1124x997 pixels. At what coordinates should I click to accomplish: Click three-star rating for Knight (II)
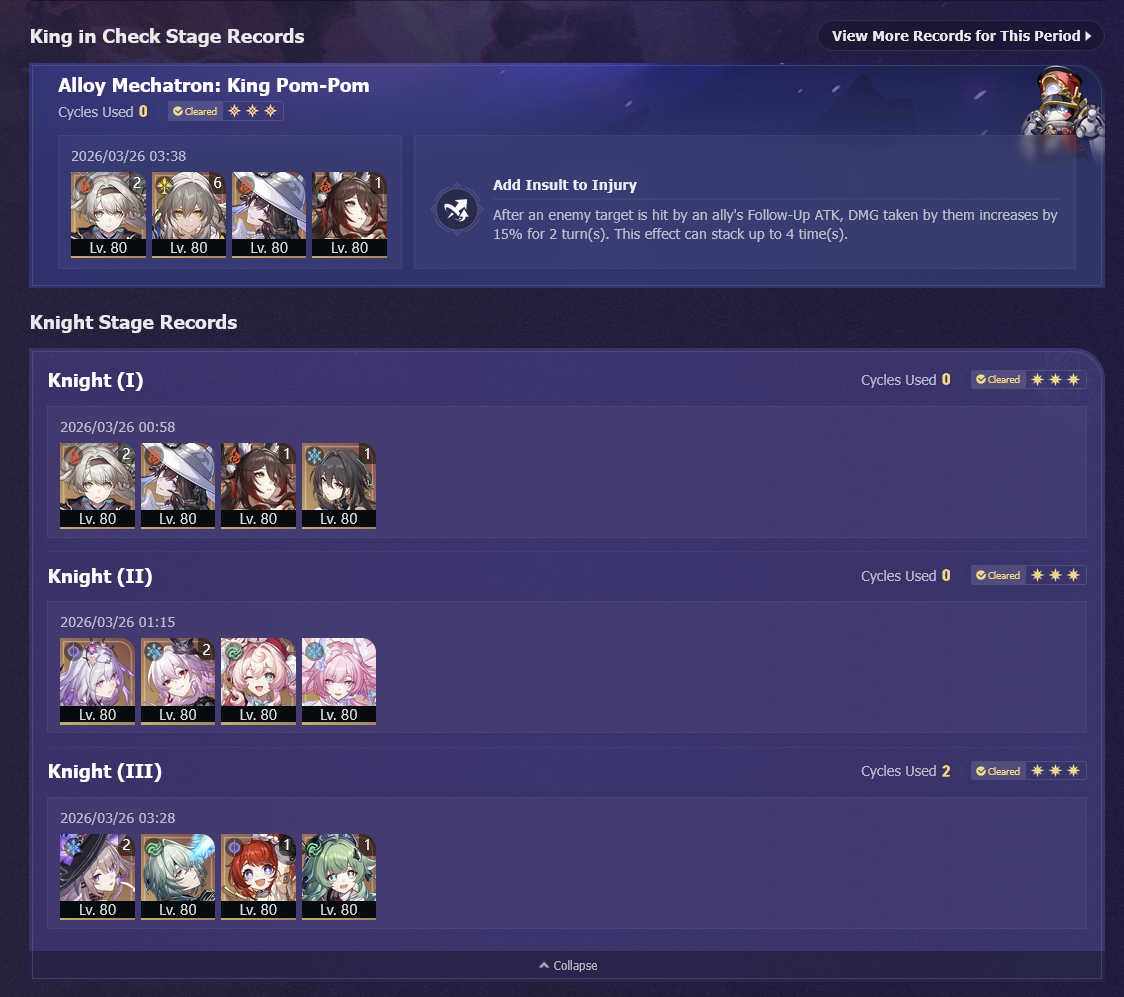click(x=1055, y=576)
